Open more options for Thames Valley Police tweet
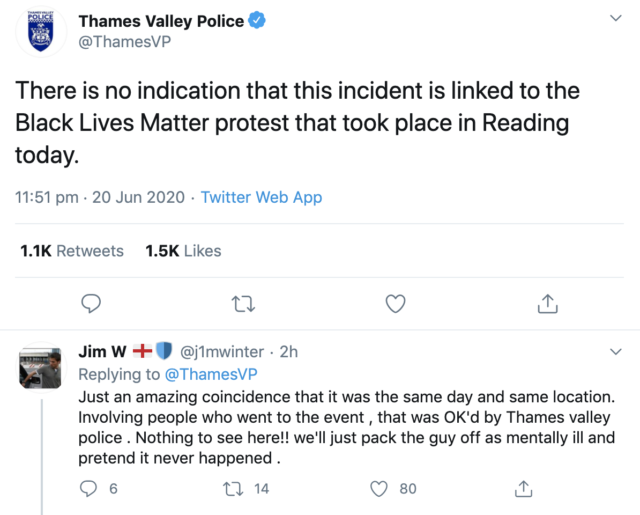 617,20
